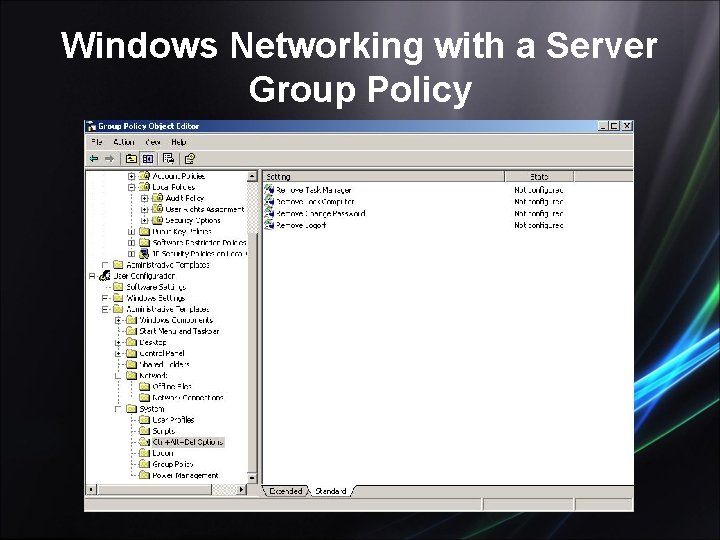Screen dimensions: 720x540
Task: Collapse the System node
Action: [118, 409]
